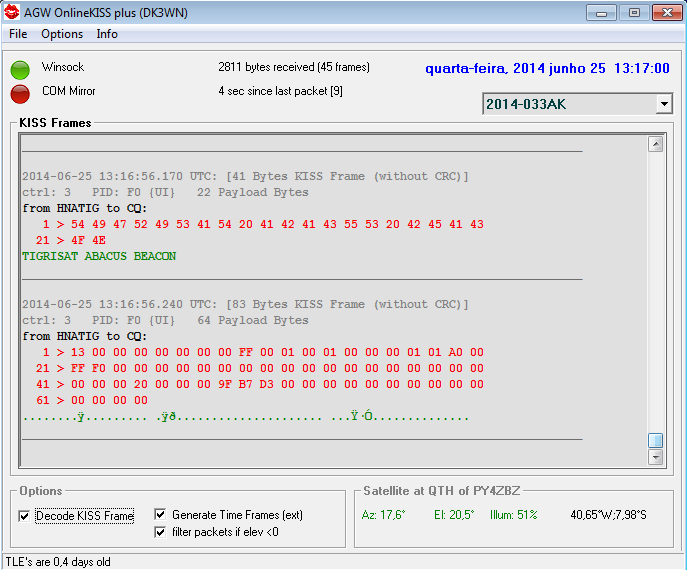The height and width of the screenshot is (570, 687).
Task: Click the KISS Frames scrollbar thumb
Action: [x=655, y=440]
